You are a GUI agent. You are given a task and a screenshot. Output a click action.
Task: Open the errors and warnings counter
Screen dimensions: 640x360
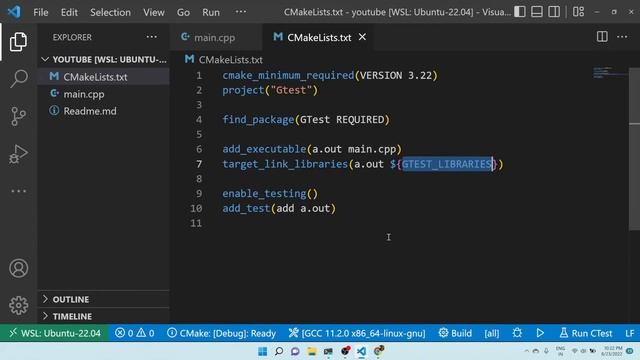pos(135,333)
